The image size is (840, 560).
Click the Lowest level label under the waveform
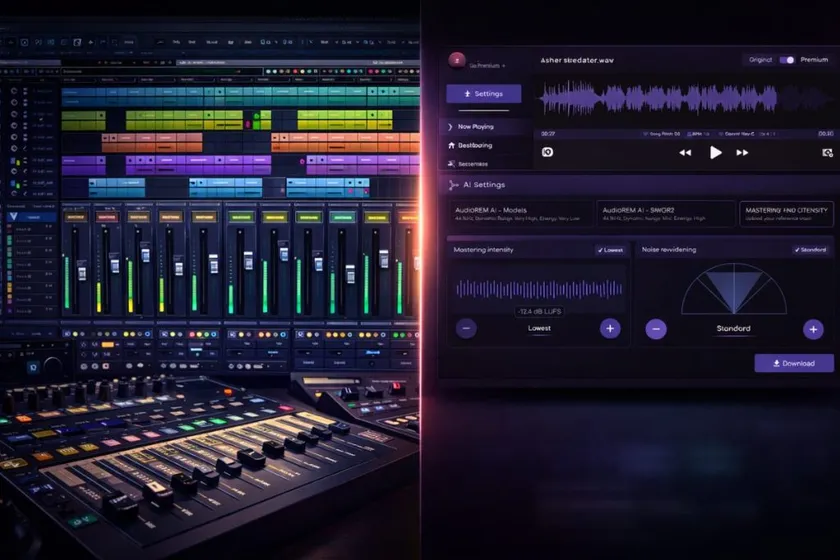click(539, 328)
